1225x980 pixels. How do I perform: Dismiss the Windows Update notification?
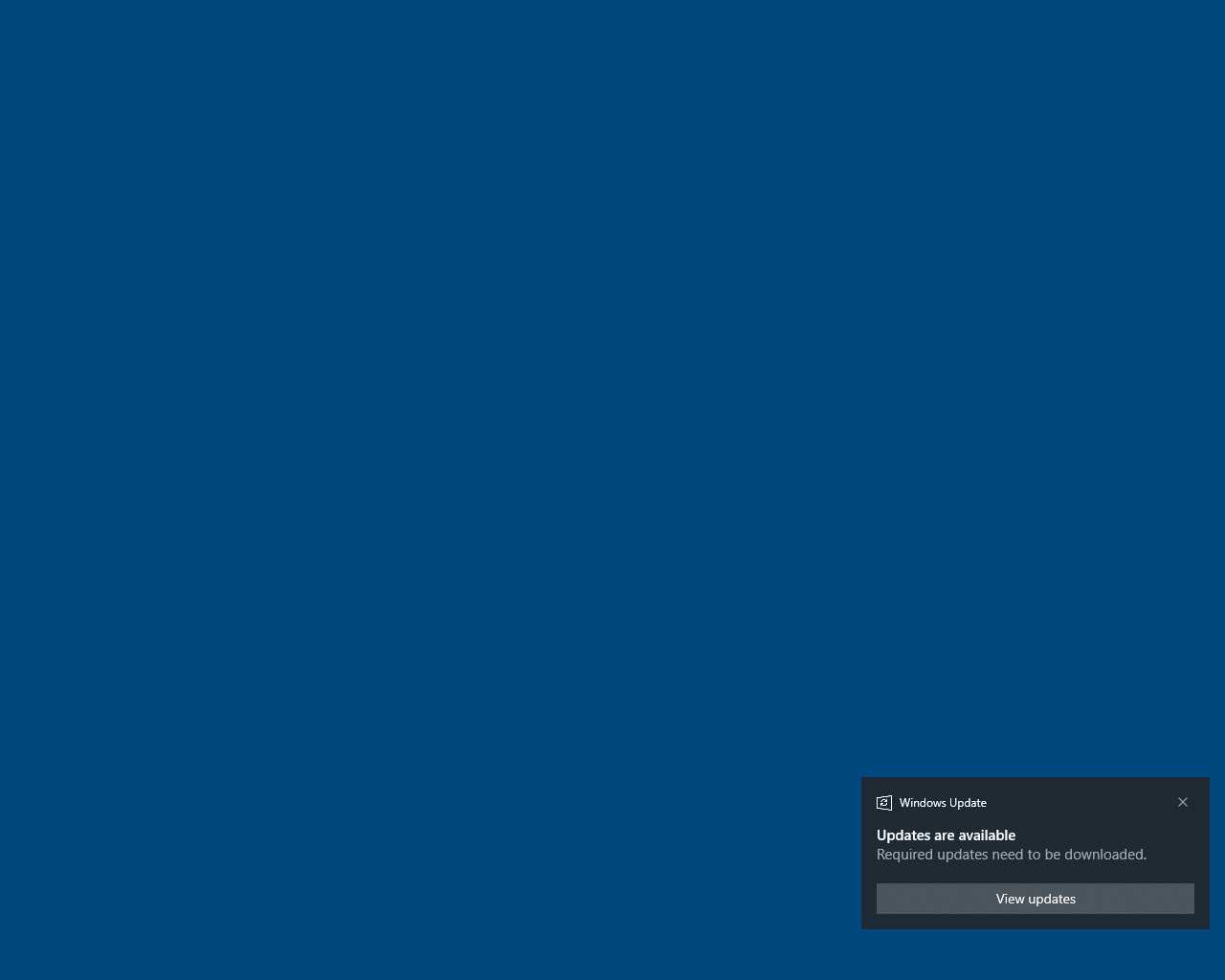click(x=1183, y=803)
